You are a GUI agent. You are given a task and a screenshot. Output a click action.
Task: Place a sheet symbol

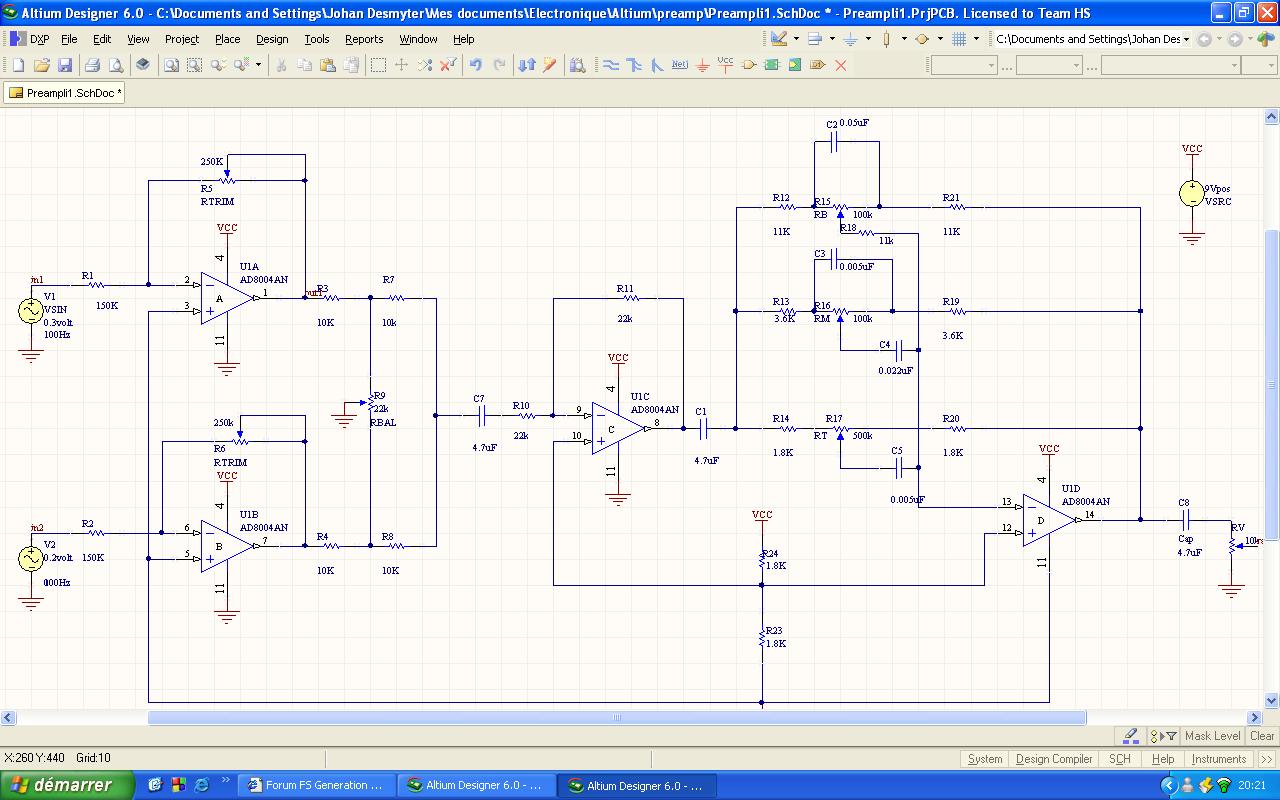[x=772, y=65]
